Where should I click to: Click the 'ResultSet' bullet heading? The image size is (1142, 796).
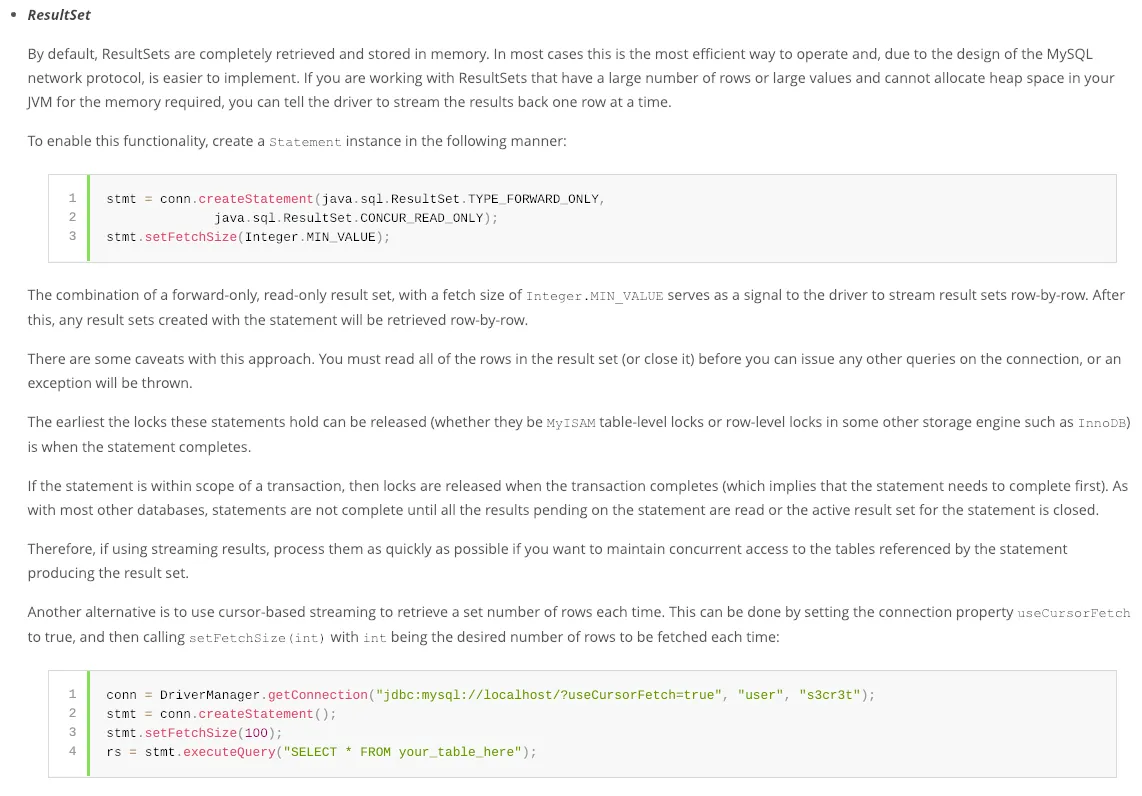tap(59, 15)
